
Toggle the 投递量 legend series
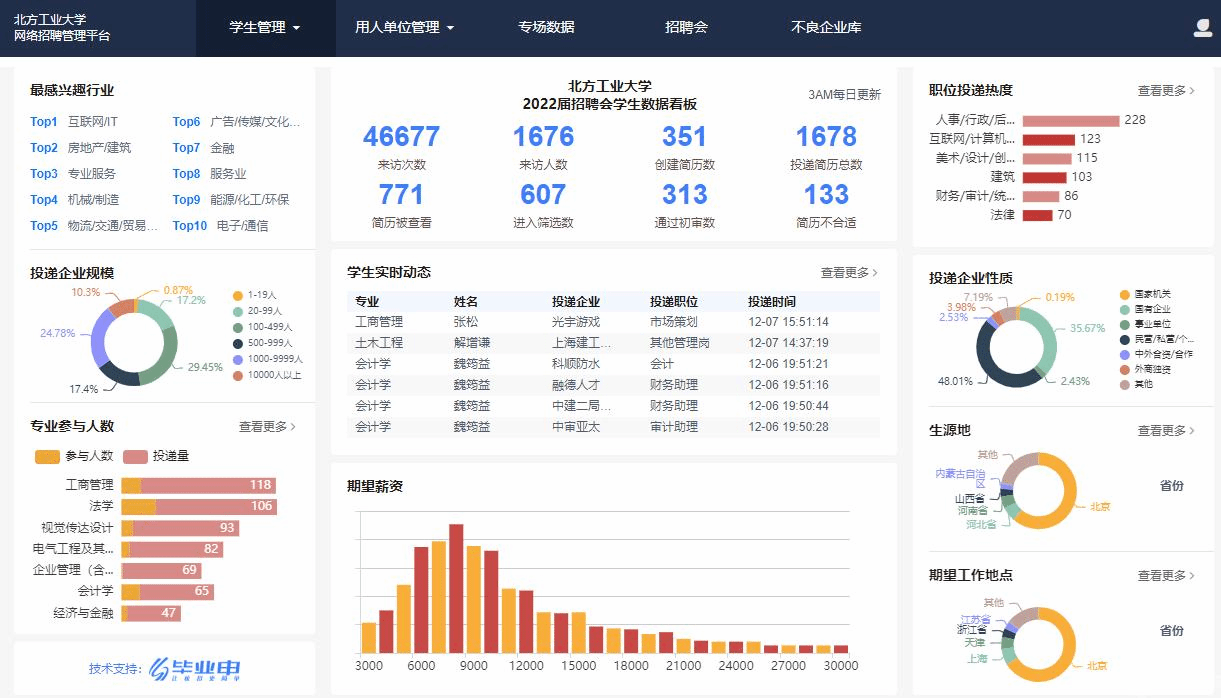pos(136,457)
